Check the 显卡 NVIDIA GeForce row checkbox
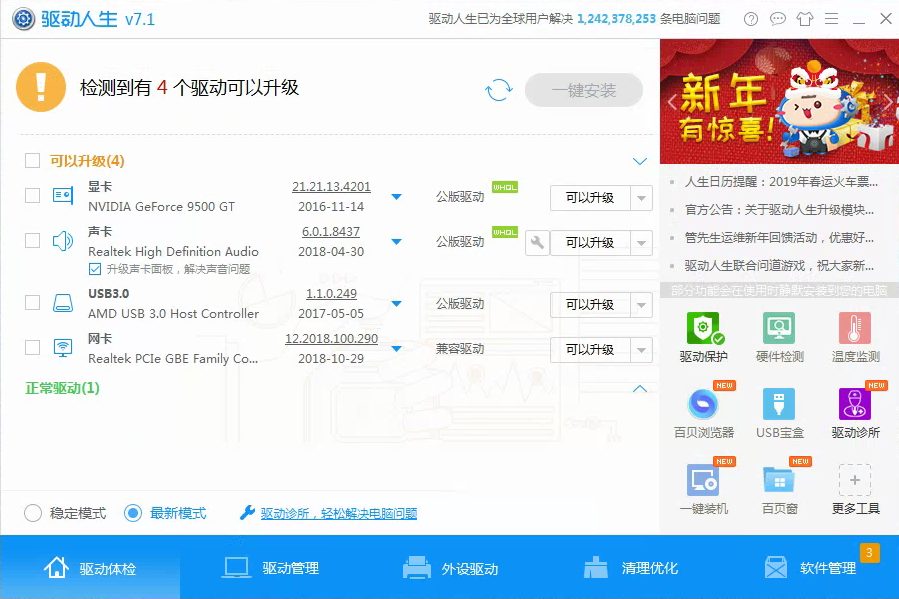The height and width of the screenshot is (599, 899). click(32, 195)
